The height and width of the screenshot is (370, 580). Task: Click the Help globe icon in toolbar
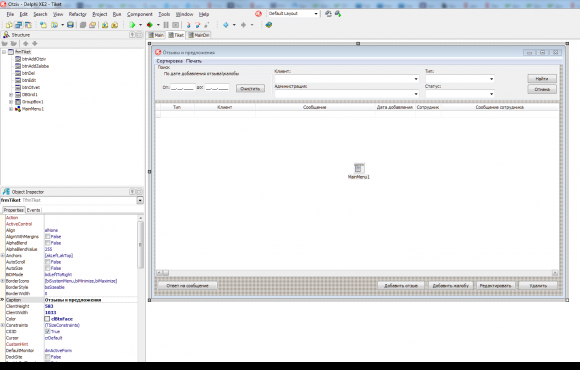coord(269,25)
